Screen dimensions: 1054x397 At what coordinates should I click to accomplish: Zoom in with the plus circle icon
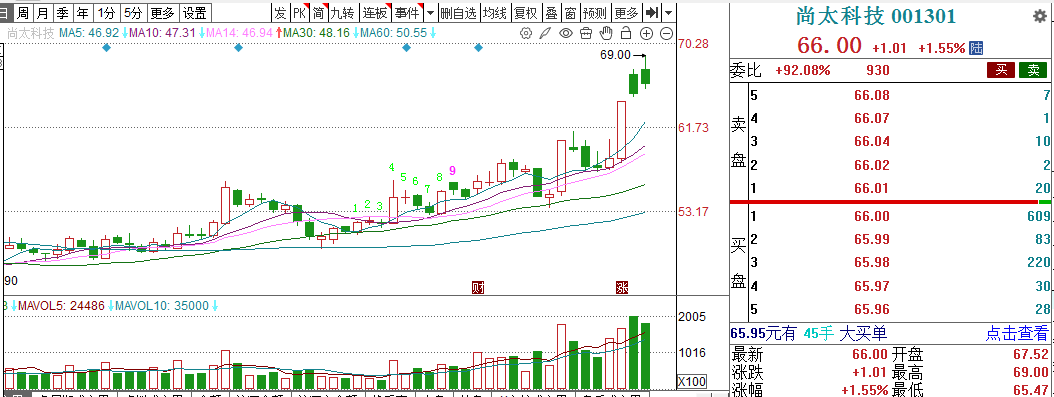click(646, 33)
